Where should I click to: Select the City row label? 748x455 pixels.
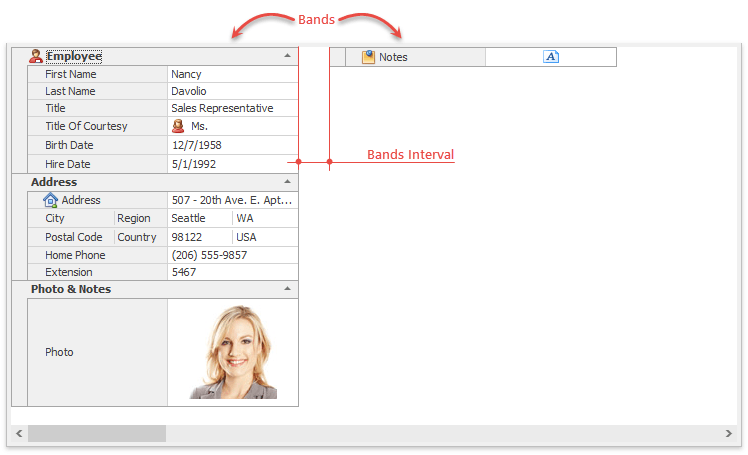(x=55, y=218)
